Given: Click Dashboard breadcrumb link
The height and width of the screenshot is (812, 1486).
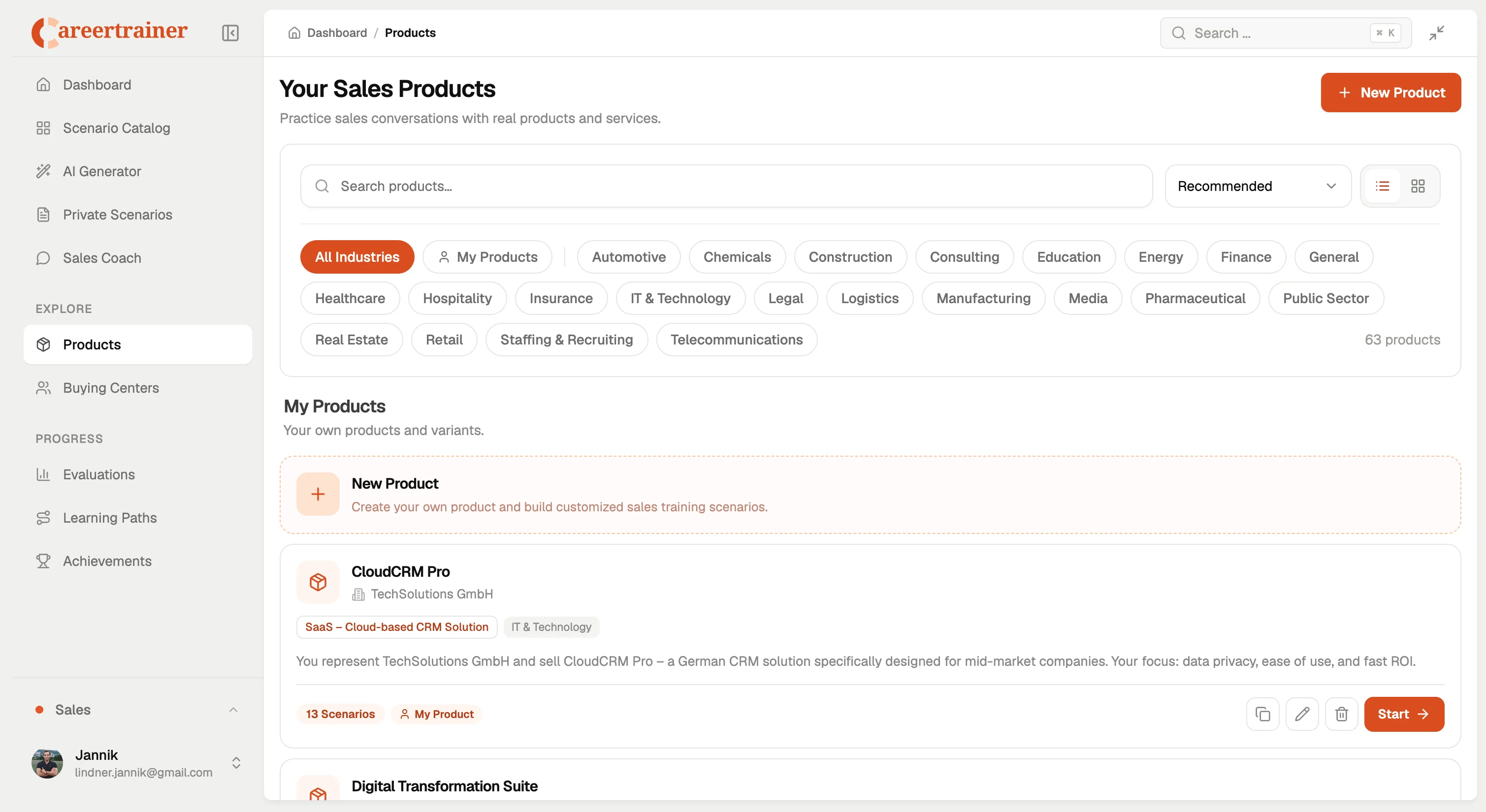Looking at the screenshot, I should pyautogui.click(x=337, y=33).
